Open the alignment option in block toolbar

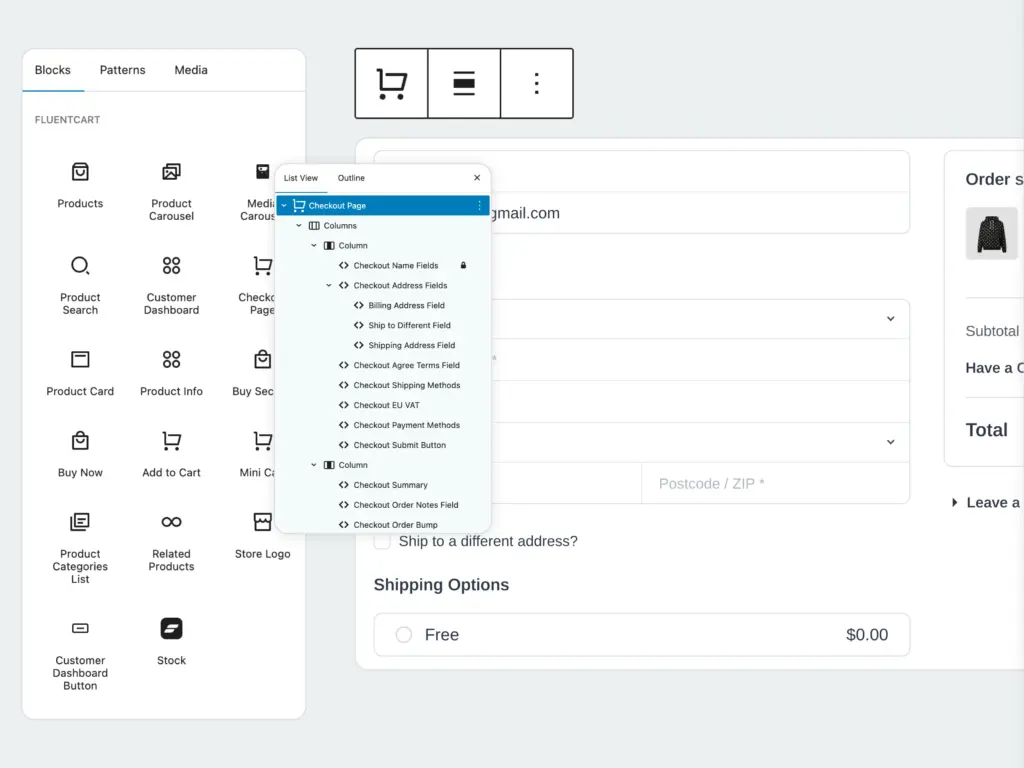pyautogui.click(x=464, y=84)
